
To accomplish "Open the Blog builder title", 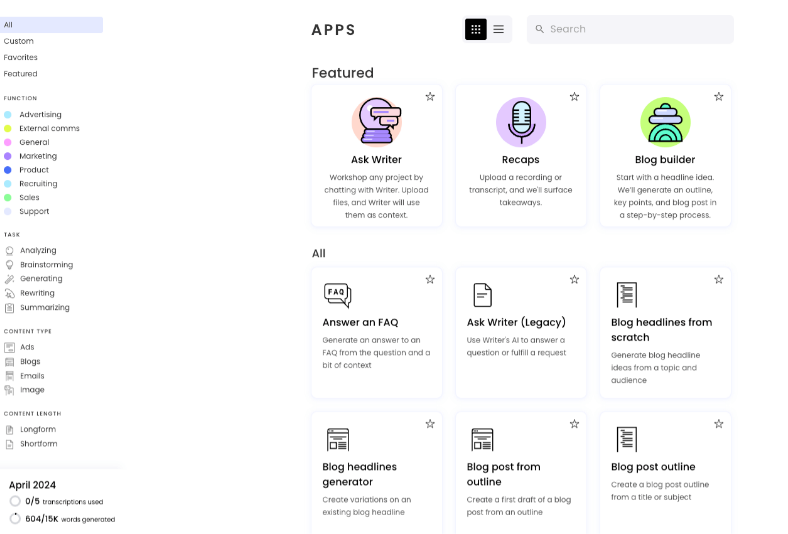I will (x=665, y=160).
